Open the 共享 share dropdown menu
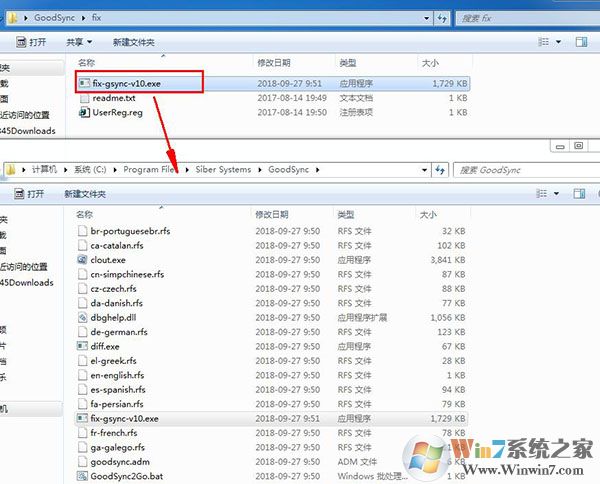Screen dimensions: 600x484 [x=79, y=42]
